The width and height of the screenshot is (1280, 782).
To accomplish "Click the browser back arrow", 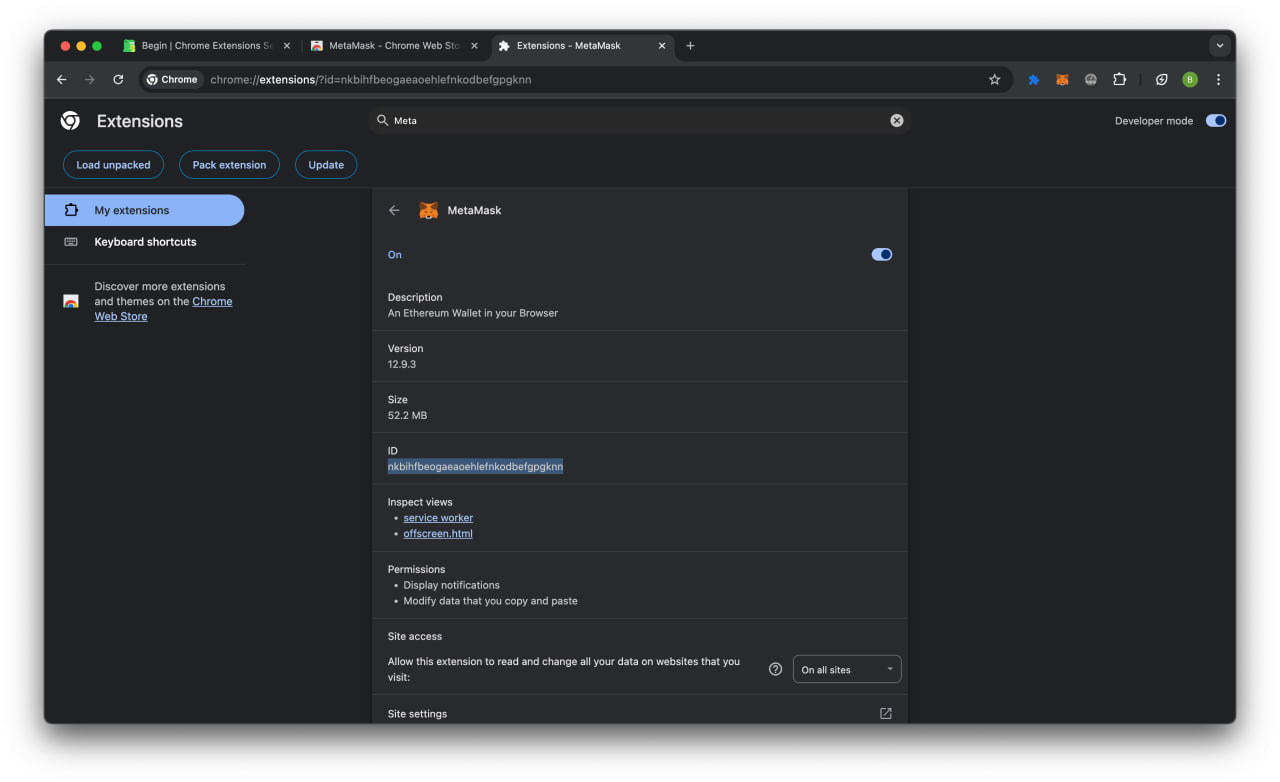I will [62, 80].
